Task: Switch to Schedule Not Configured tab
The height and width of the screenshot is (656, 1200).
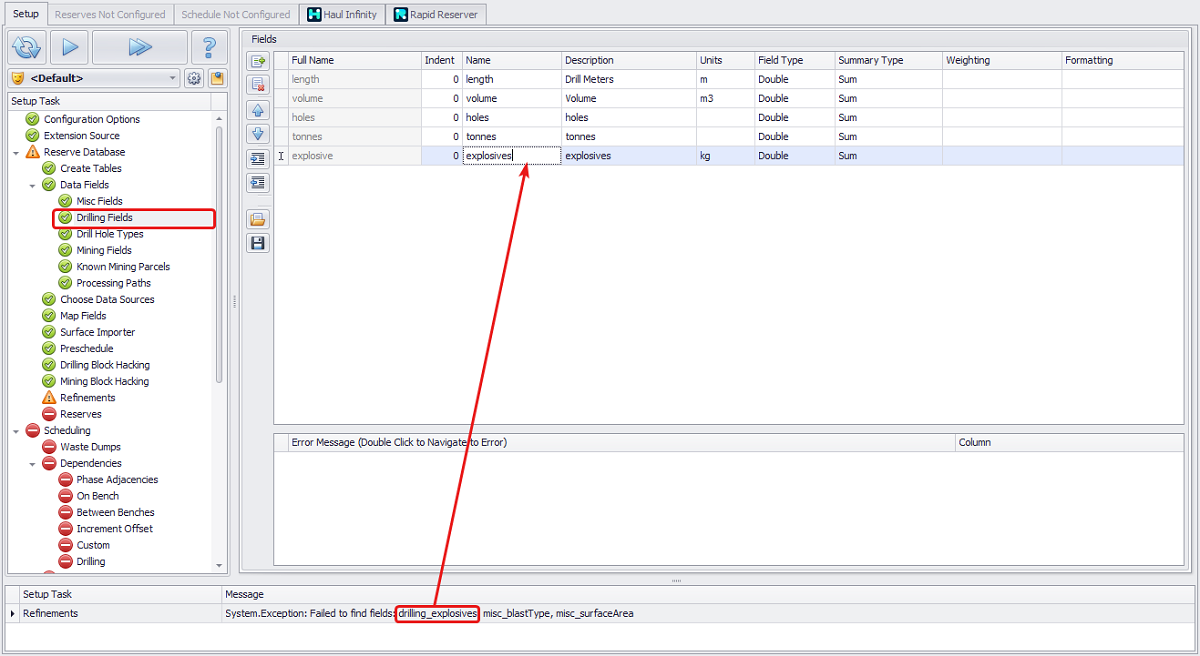Action: pos(236,15)
